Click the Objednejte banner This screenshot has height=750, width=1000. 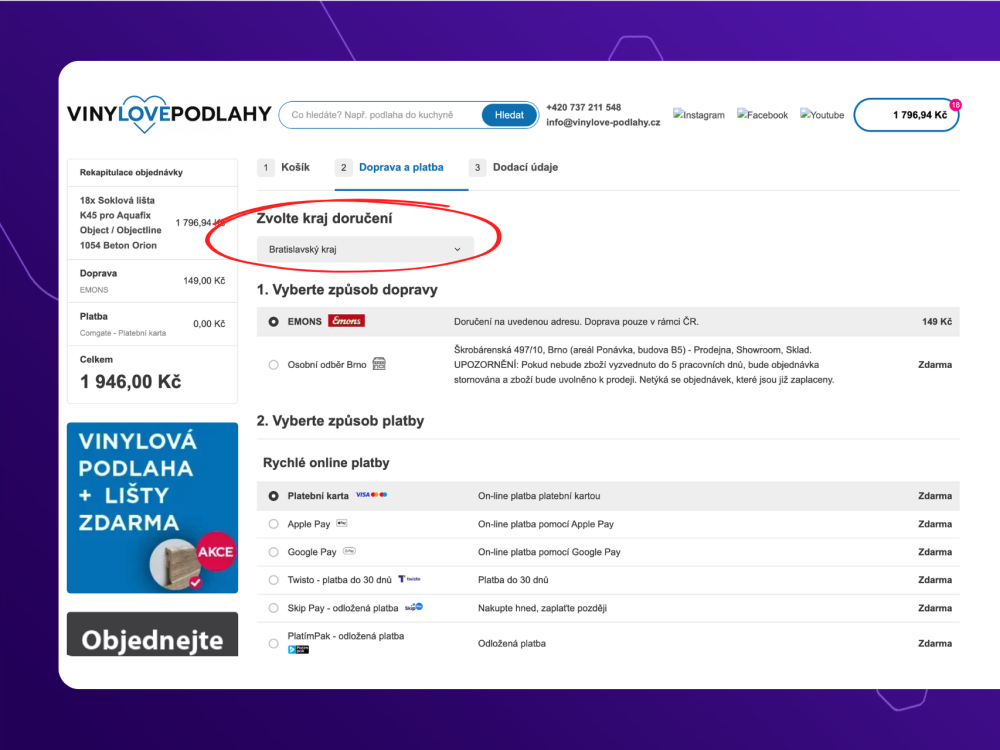[152, 635]
